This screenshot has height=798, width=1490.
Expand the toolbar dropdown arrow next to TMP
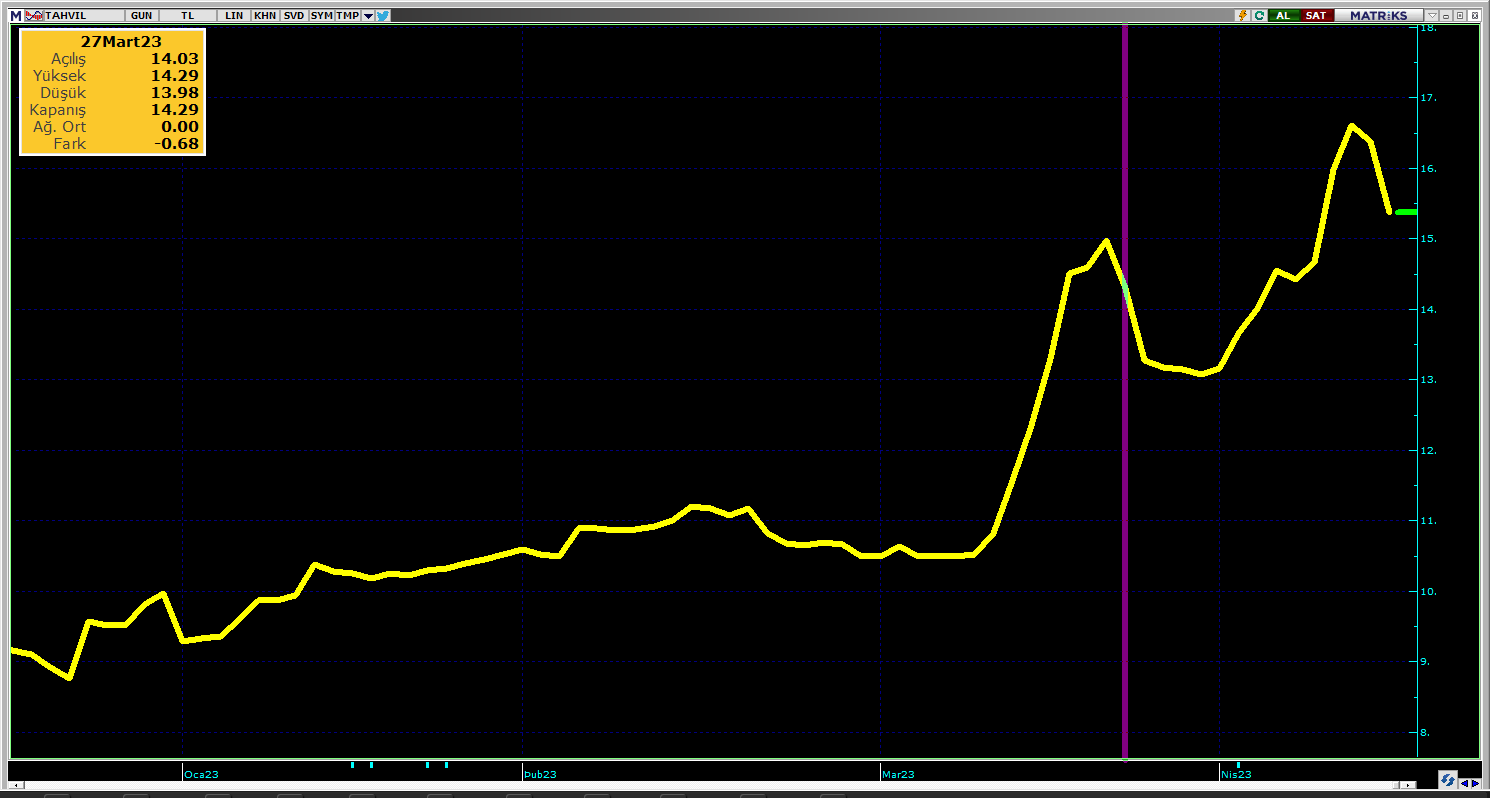pos(368,16)
